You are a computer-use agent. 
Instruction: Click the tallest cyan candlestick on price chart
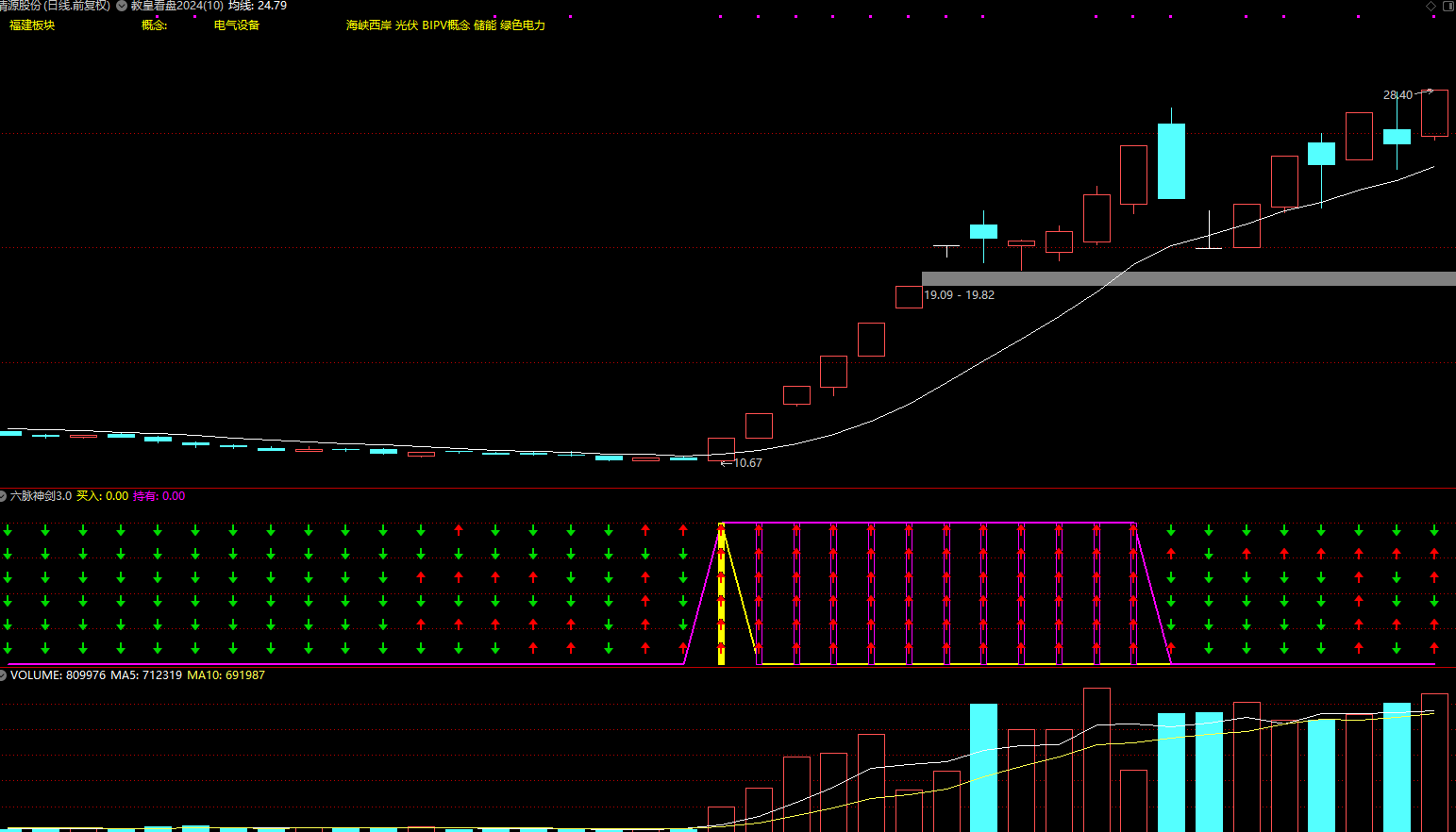(x=1171, y=161)
